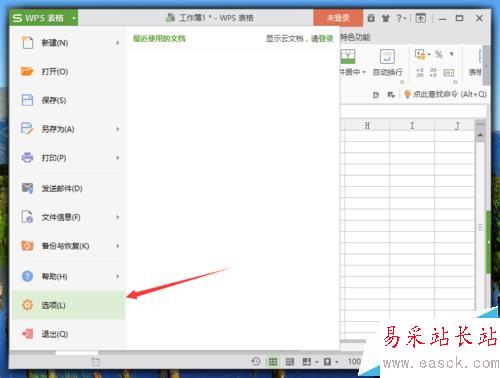The height and width of the screenshot is (378, 500).
Task: Click the green cell format icon beside decimals
Action: point(449,73)
